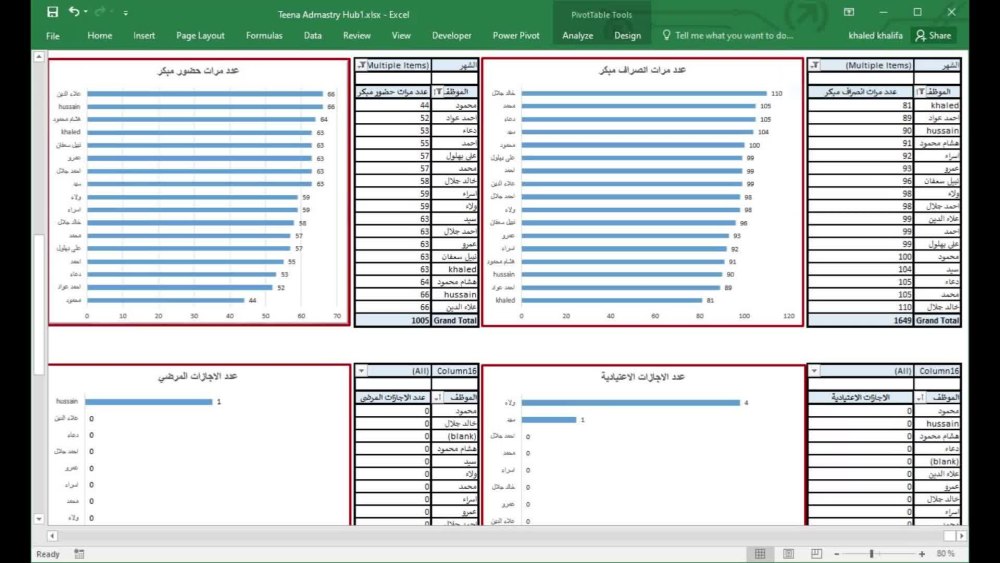
Task: Switch to PivotTable Design tab
Action: click(628, 36)
